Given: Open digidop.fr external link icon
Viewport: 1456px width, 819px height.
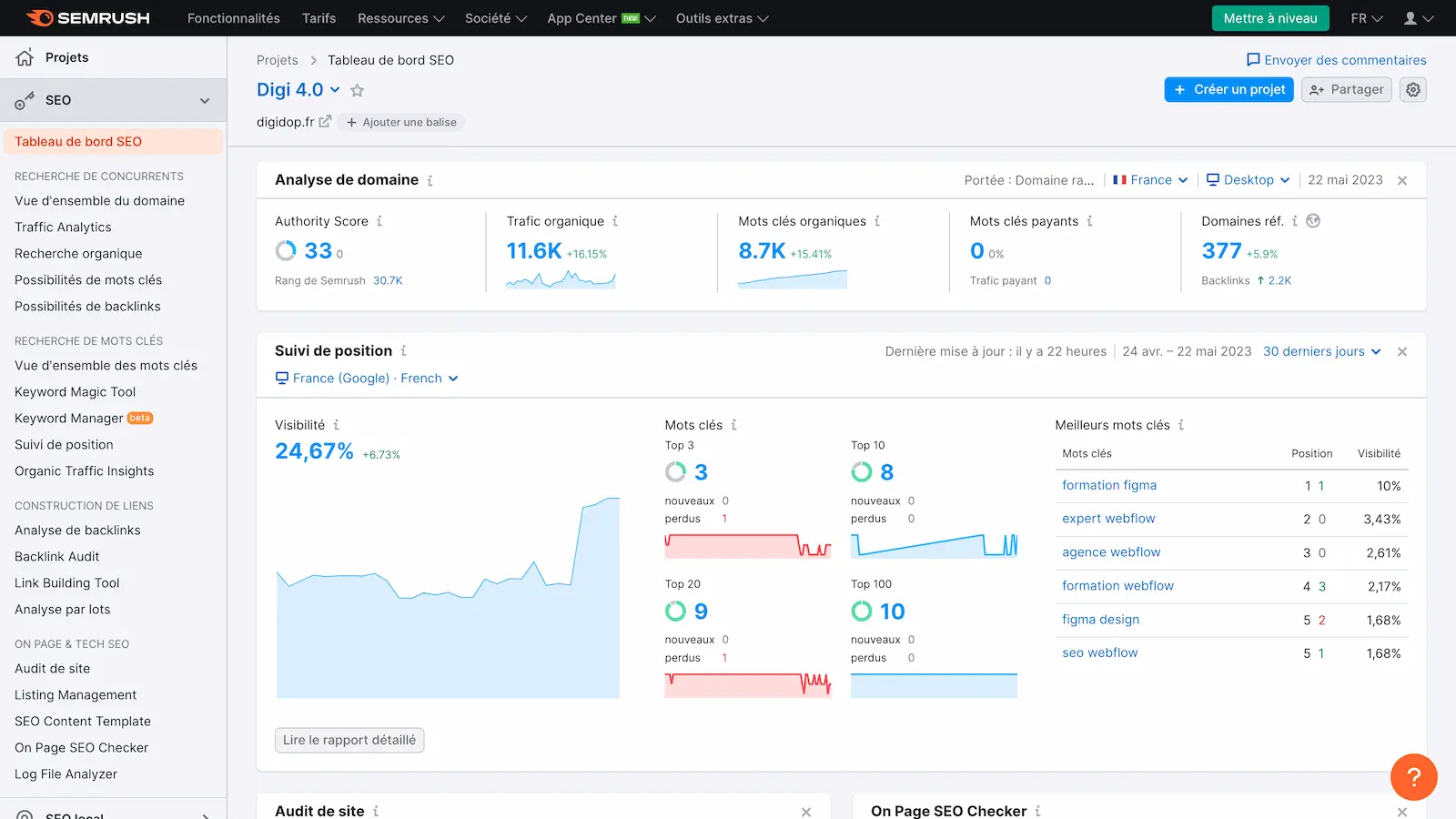Looking at the screenshot, I should 325,122.
